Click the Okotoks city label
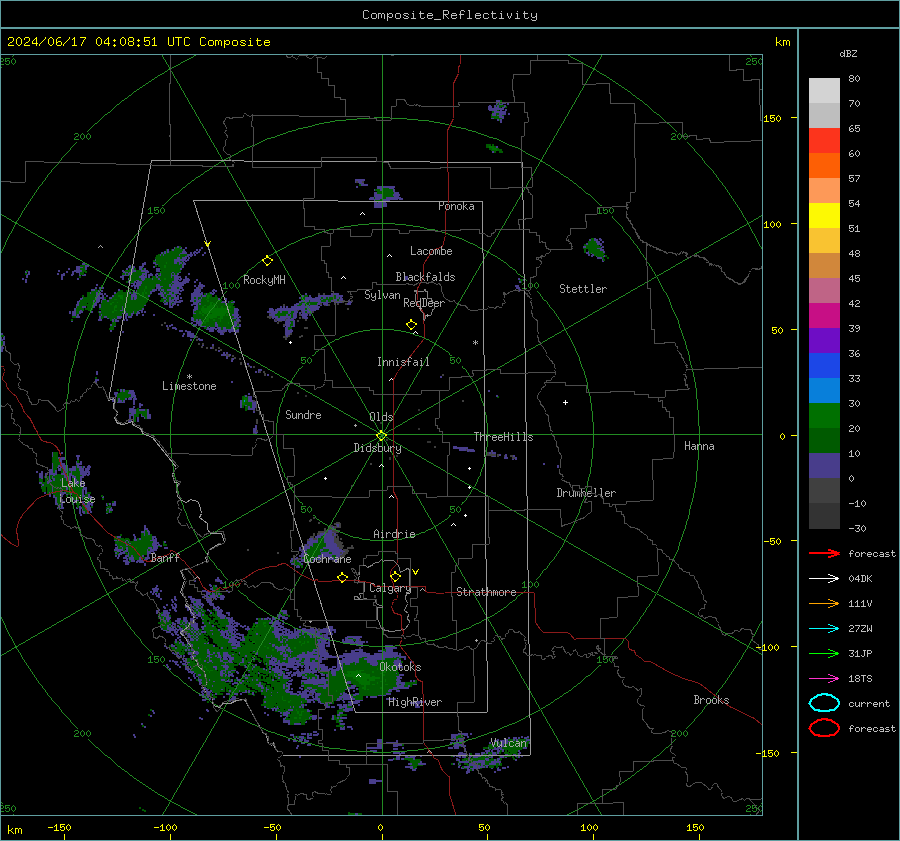The width and height of the screenshot is (900, 841). click(400, 667)
